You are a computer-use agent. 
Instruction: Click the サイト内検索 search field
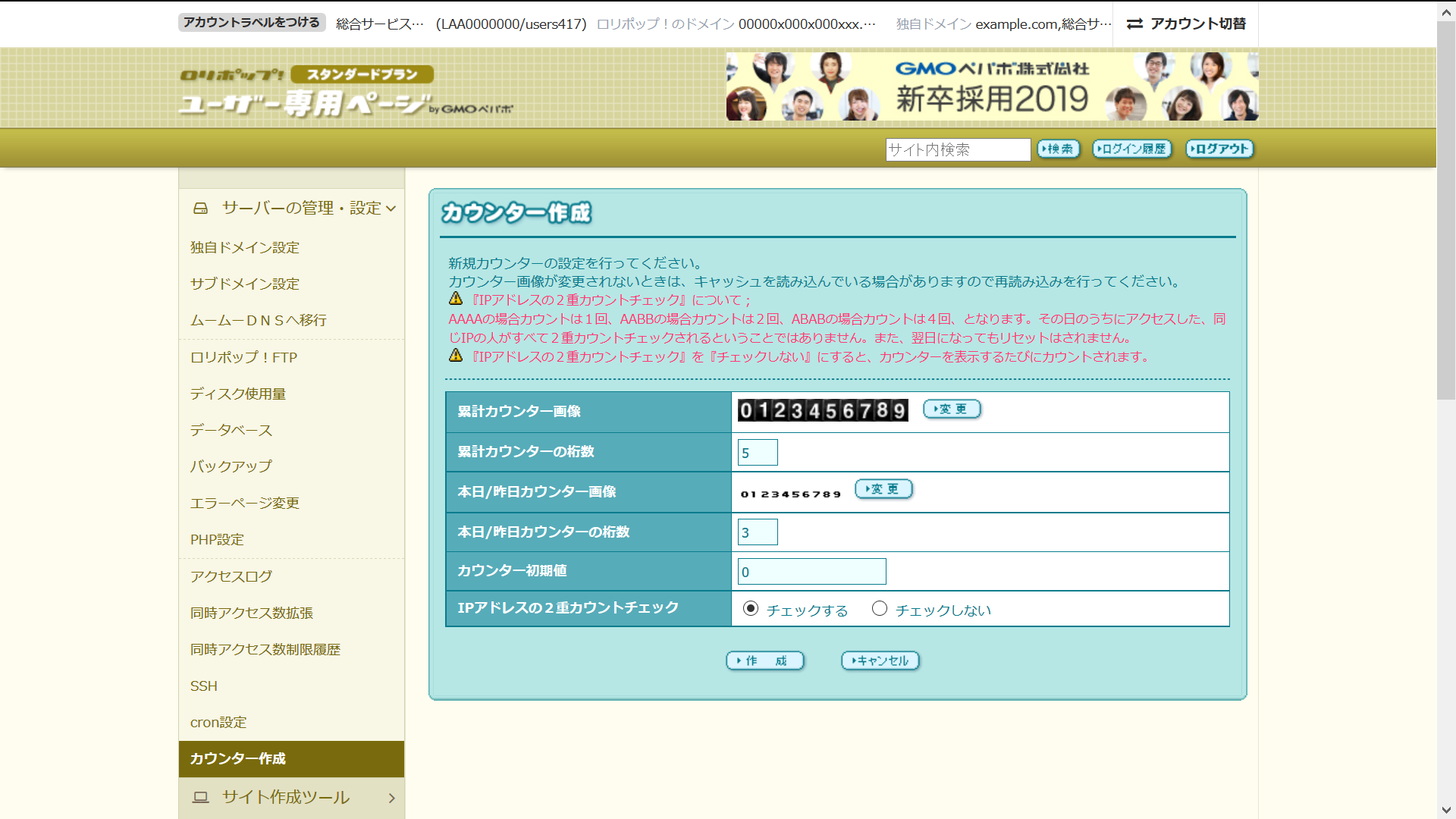pyautogui.click(x=958, y=149)
